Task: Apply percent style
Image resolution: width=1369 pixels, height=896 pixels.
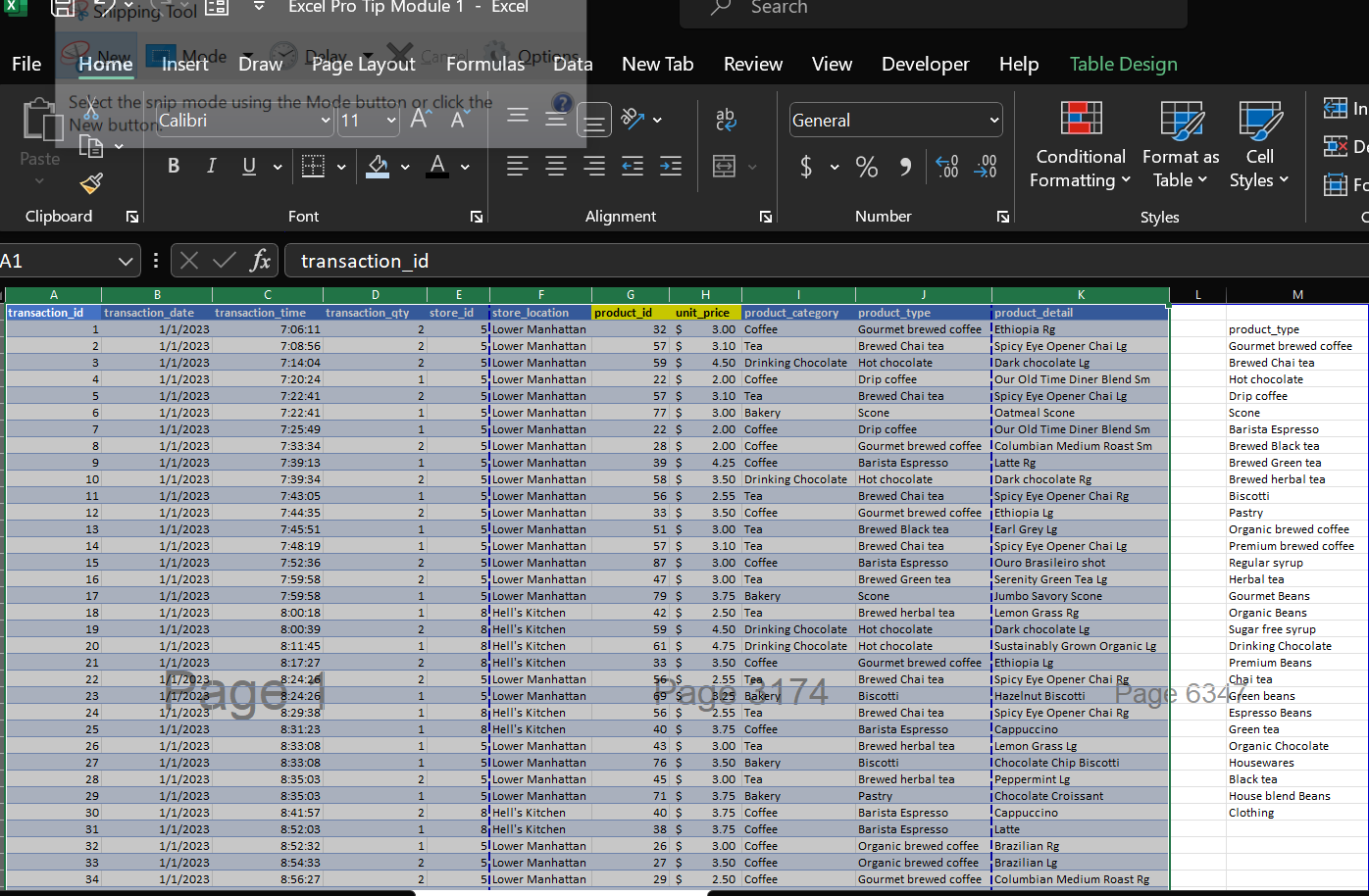Action: point(867,167)
